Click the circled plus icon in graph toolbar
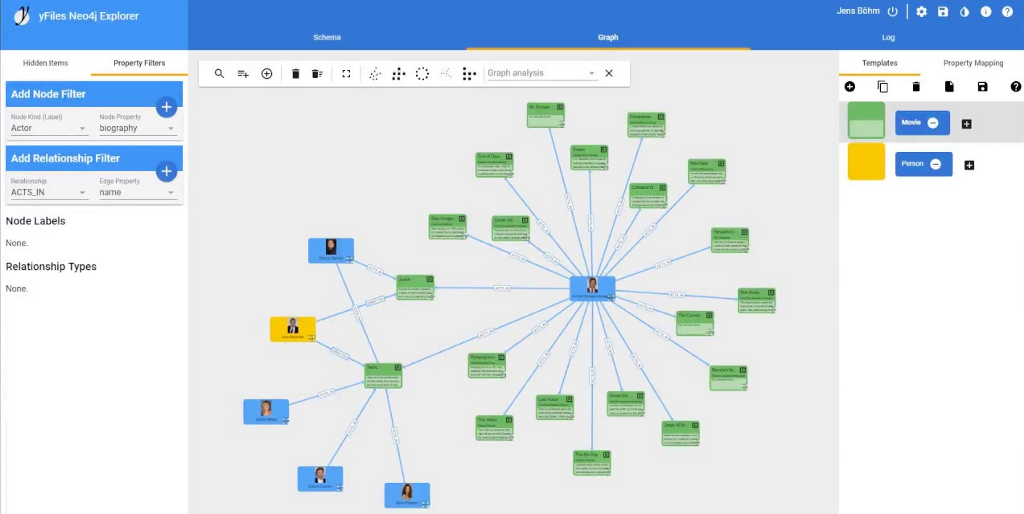Screen dimensions: 1024x514 pyautogui.click(x=266, y=74)
